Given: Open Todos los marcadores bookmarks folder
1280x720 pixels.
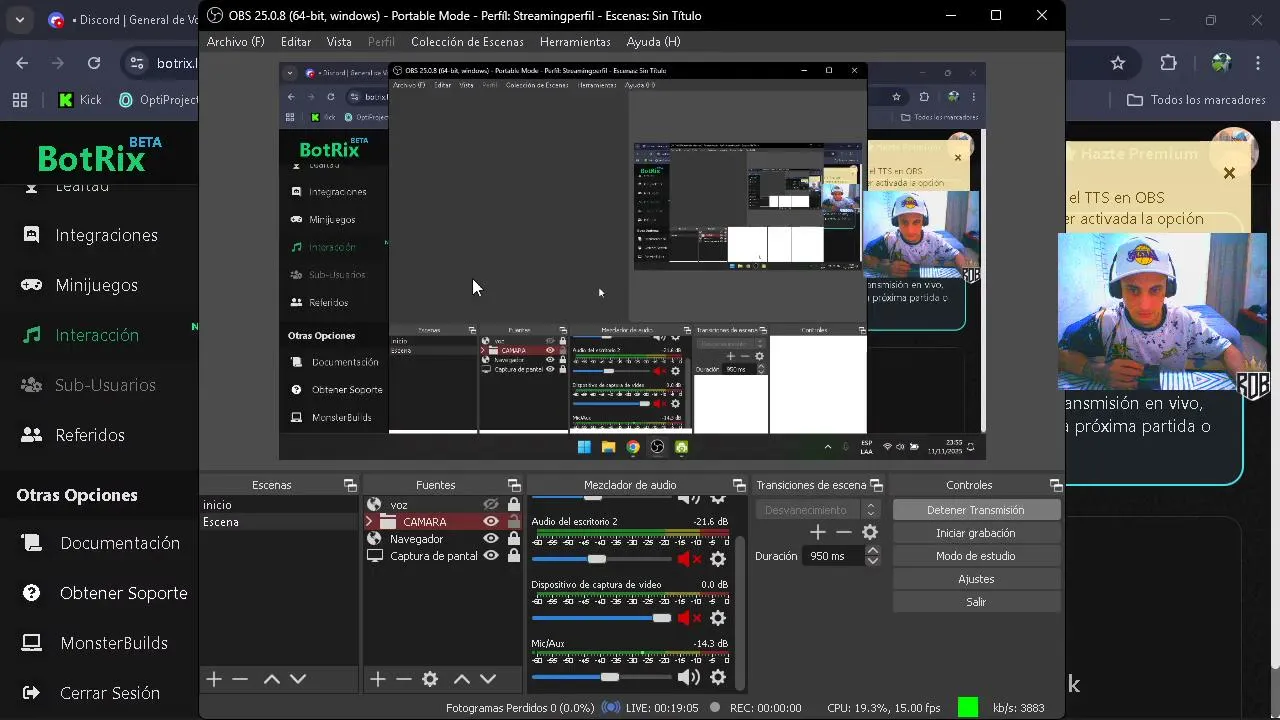Looking at the screenshot, I should pos(1196,100).
